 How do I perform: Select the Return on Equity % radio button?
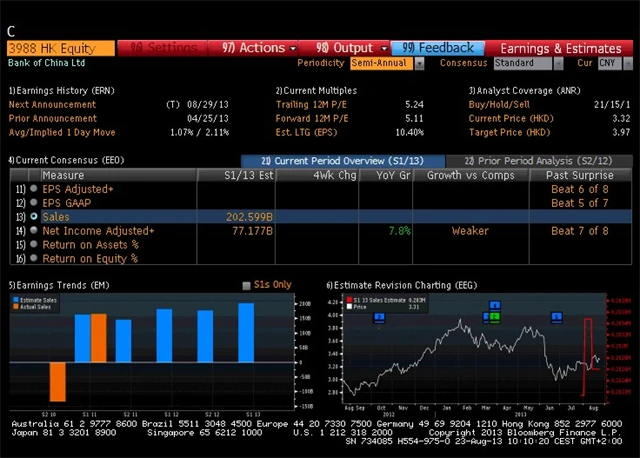[35, 259]
